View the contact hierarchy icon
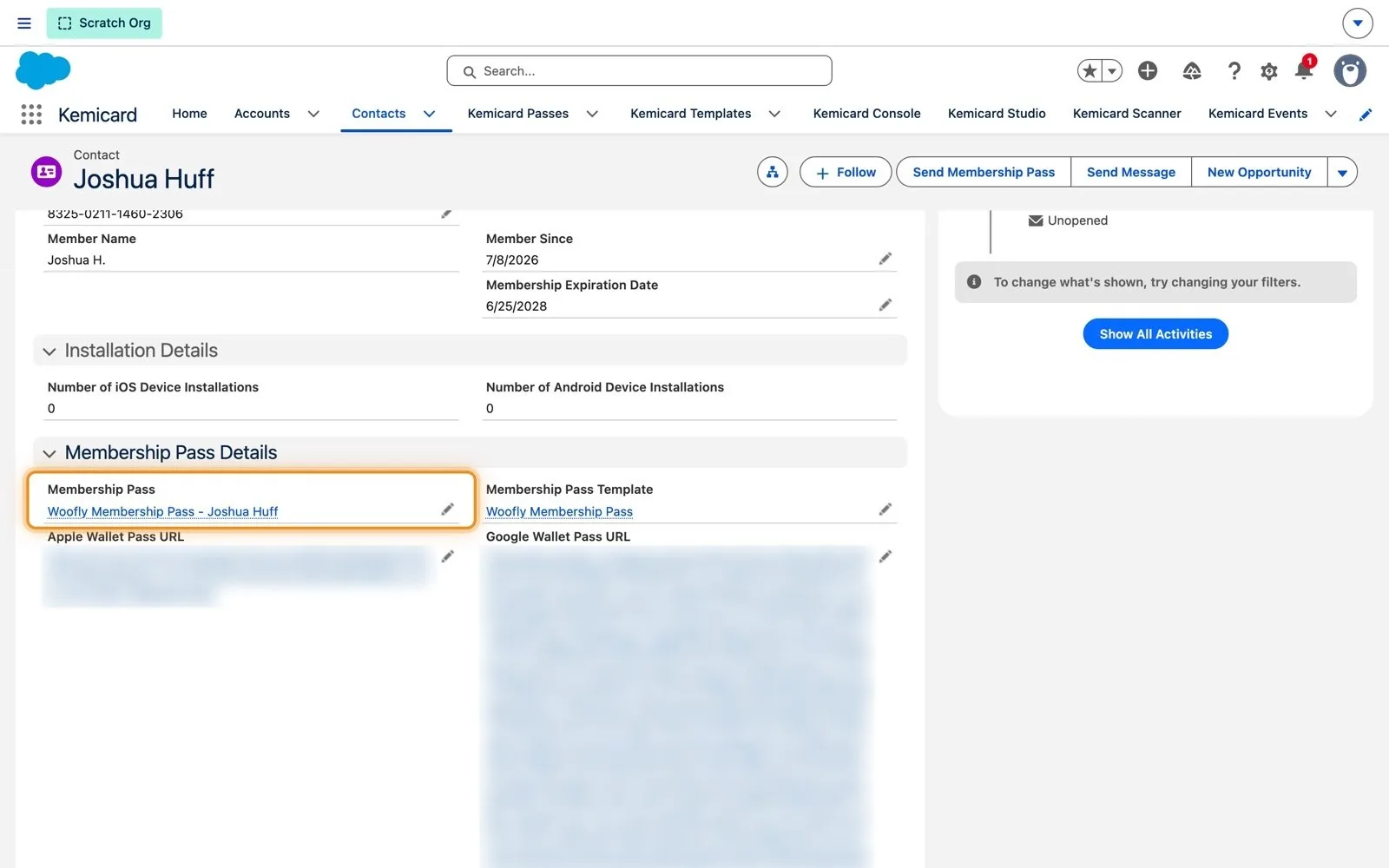The image size is (1389, 868). 772,172
